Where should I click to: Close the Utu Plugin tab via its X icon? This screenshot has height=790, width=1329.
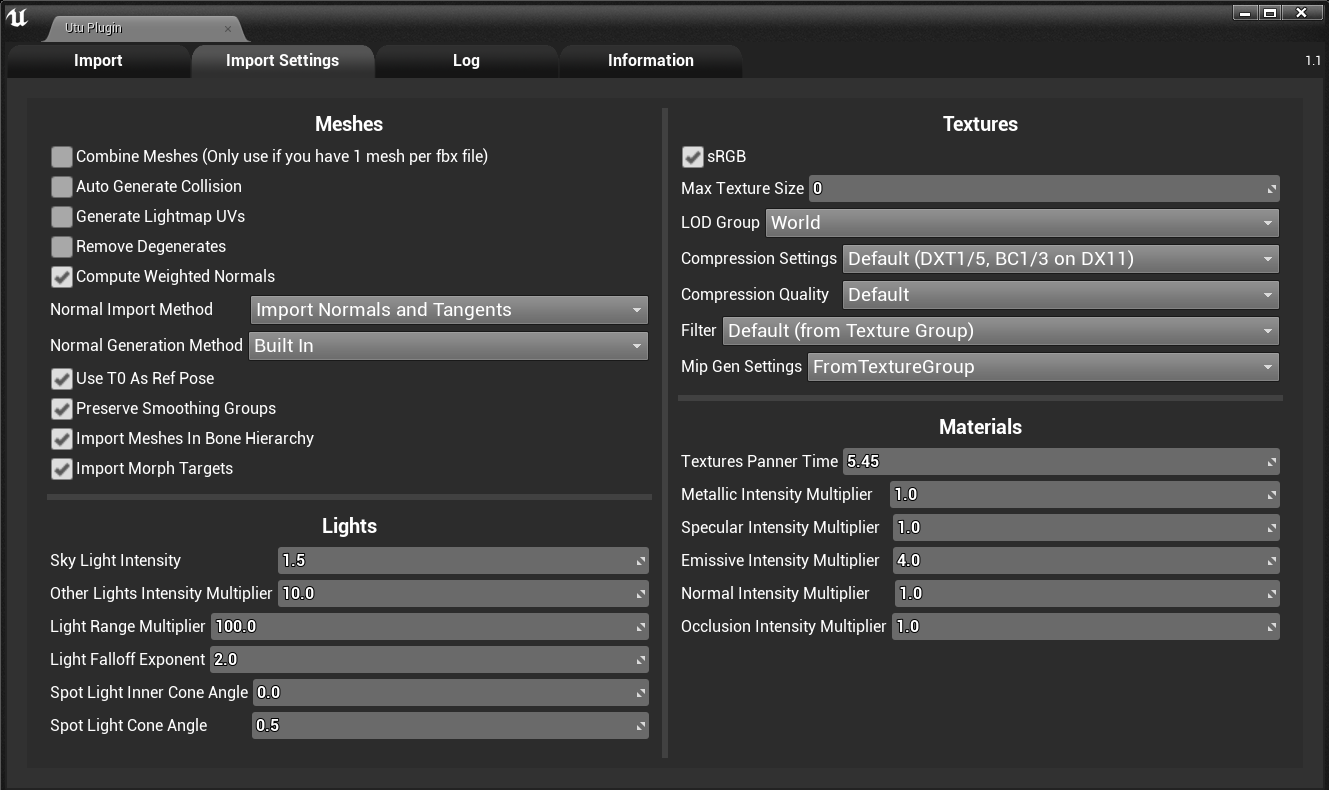coord(229,27)
